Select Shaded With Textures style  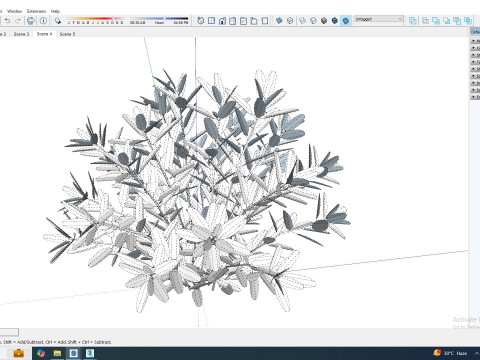(x=335, y=21)
